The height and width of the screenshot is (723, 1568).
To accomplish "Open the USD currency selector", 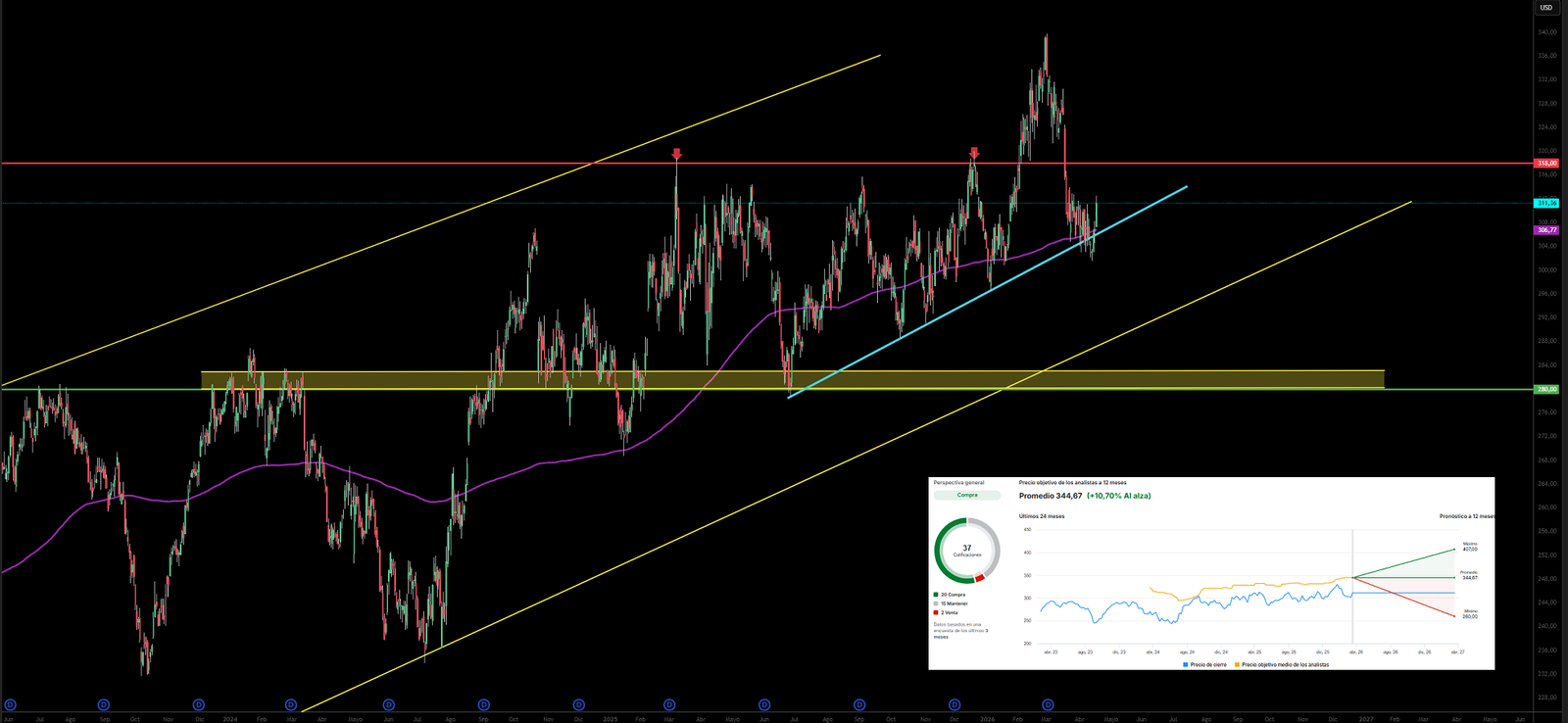I will (x=1545, y=8).
